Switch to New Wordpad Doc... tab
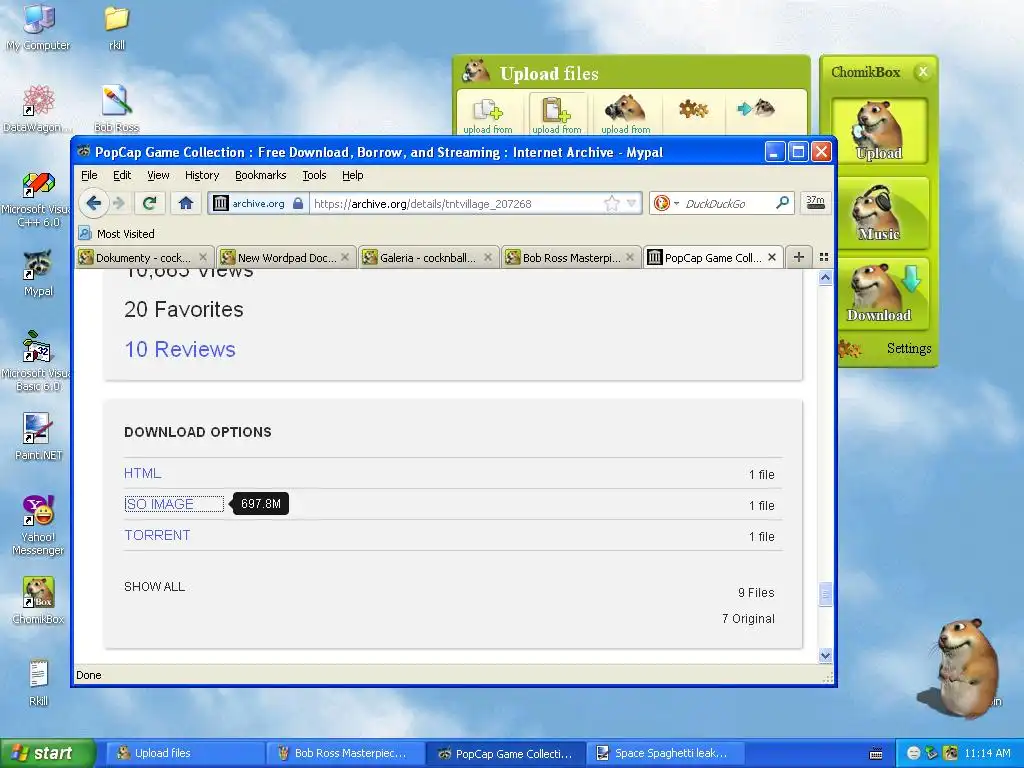This screenshot has width=1024, height=768. pyautogui.click(x=286, y=257)
